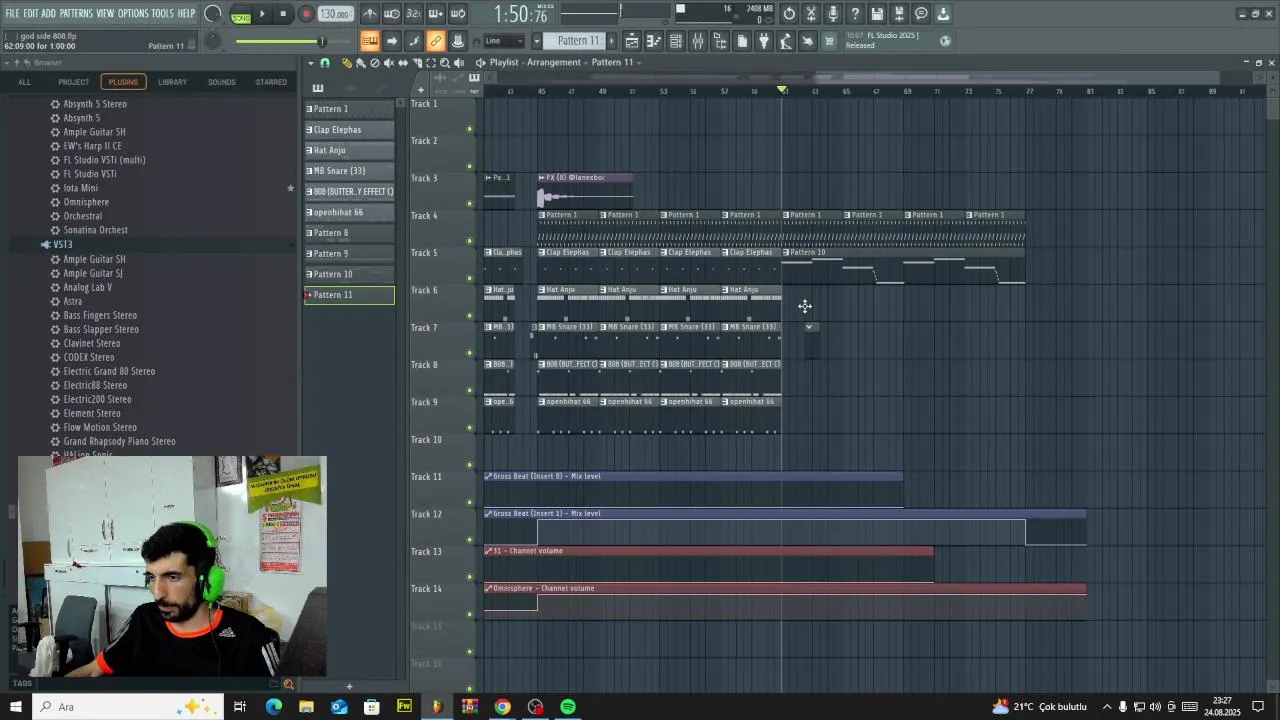Open Spotify from Windows taskbar
The width and height of the screenshot is (1280, 720).
point(568,707)
